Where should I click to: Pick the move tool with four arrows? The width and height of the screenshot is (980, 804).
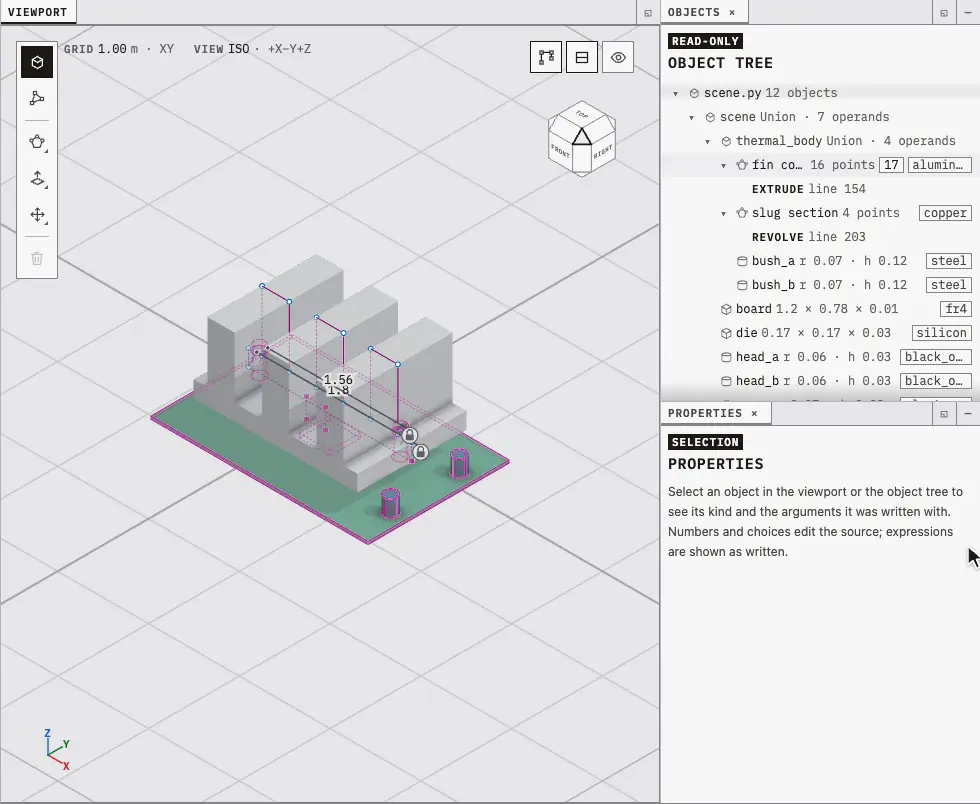pyautogui.click(x=37, y=215)
